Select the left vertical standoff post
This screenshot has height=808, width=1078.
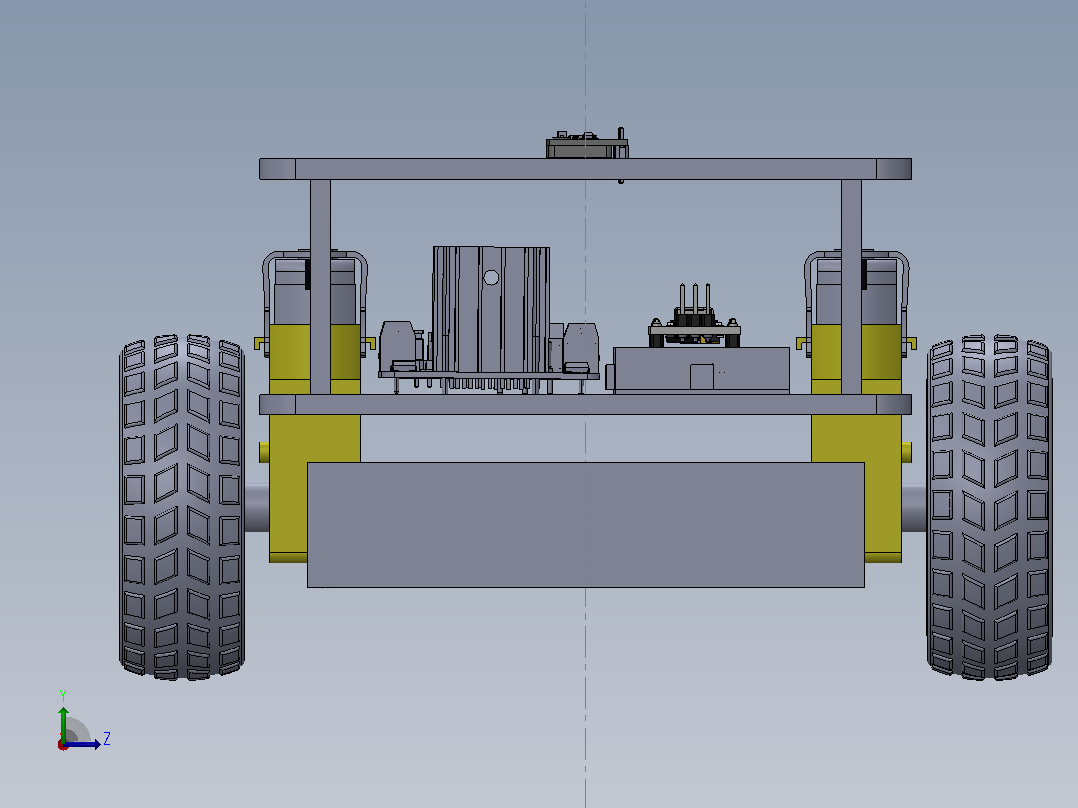coord(320,287)
